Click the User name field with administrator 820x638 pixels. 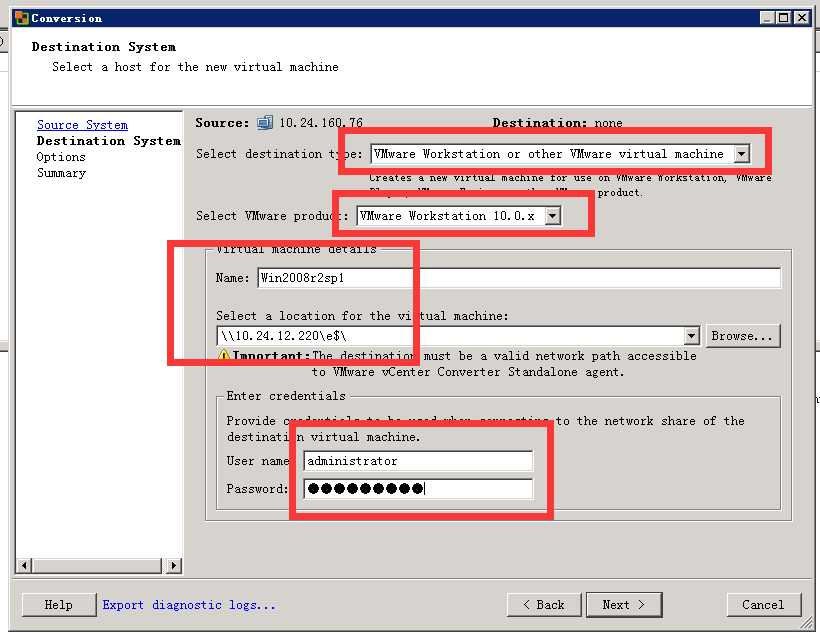pyautogui.click(x=418, y=461)
